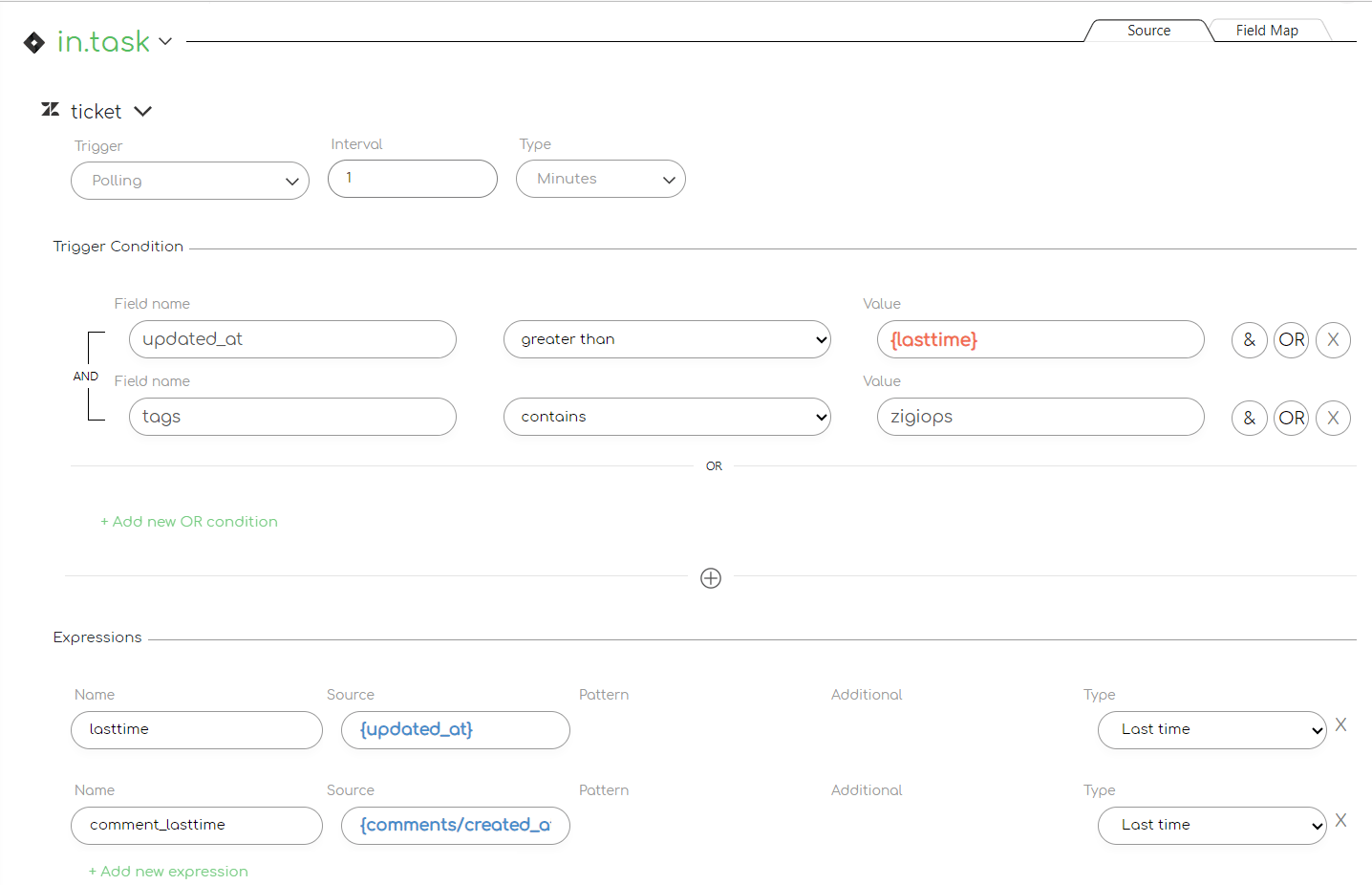The image size is (1372, 885).
Task: Edit the lasttime expression name field
Action: (x=197, y=730)
